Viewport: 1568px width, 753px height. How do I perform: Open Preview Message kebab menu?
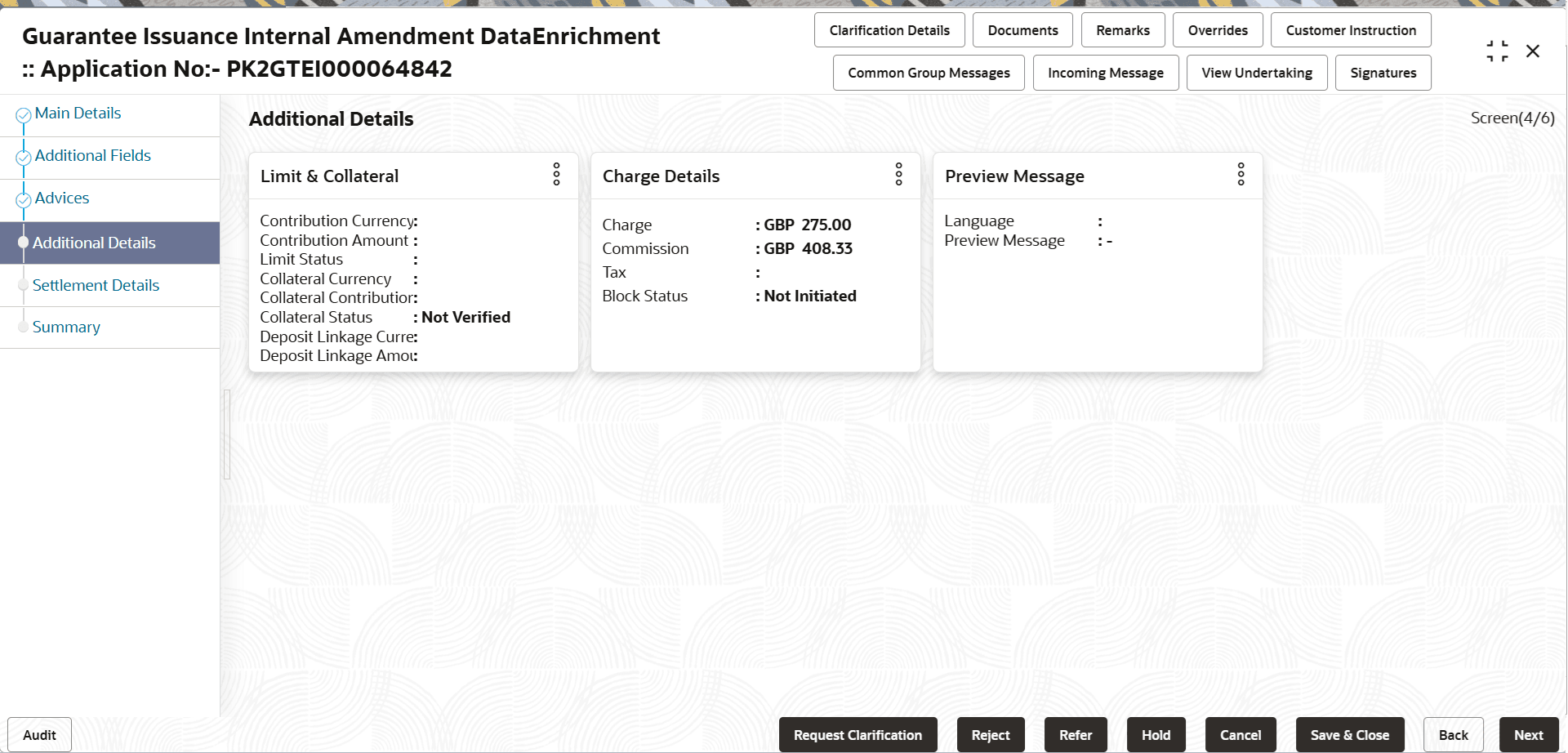coord(1241,174)
